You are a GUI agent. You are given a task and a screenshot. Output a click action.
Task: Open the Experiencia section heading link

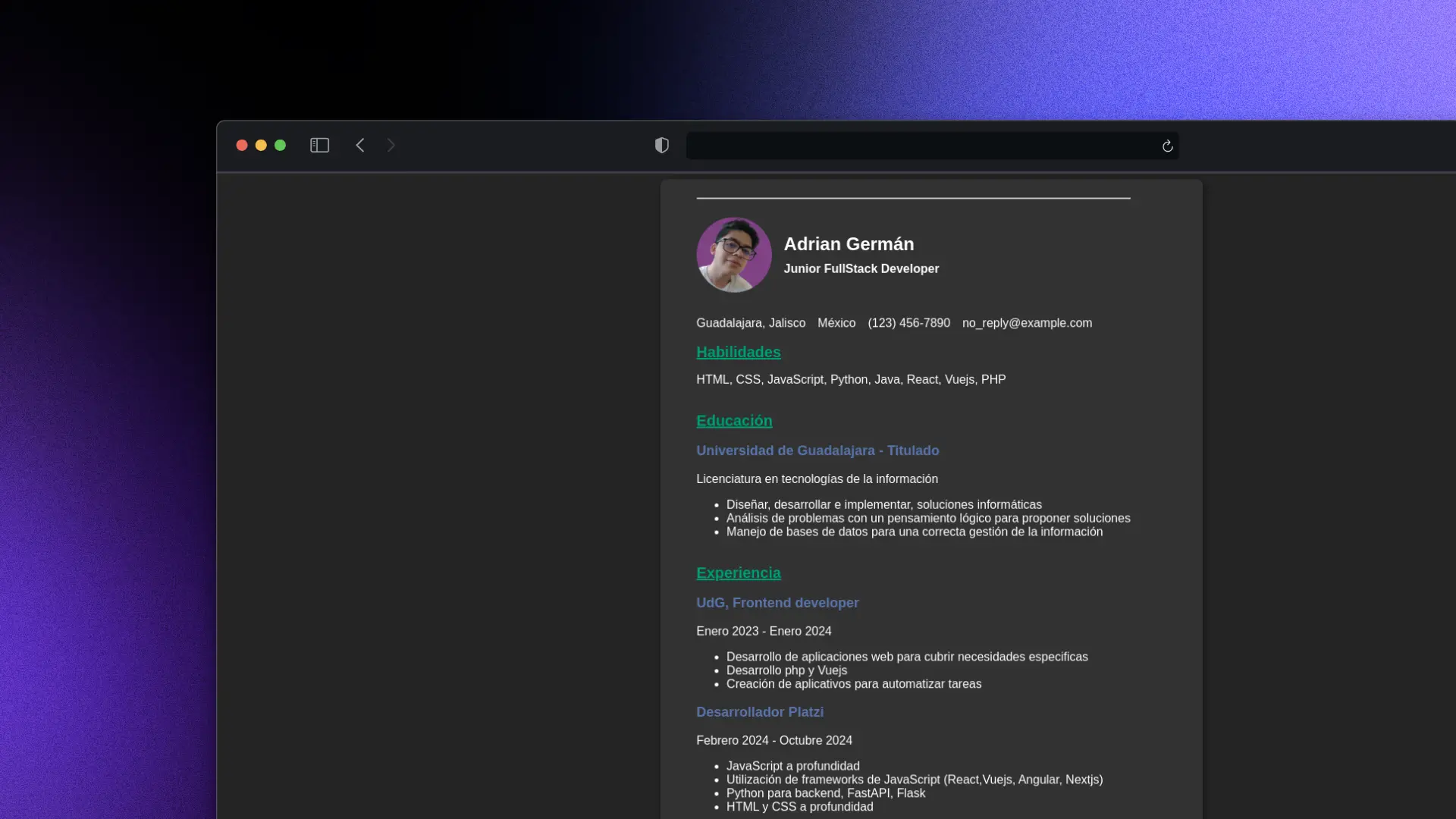pyautogui.click(x=739, y=573)
